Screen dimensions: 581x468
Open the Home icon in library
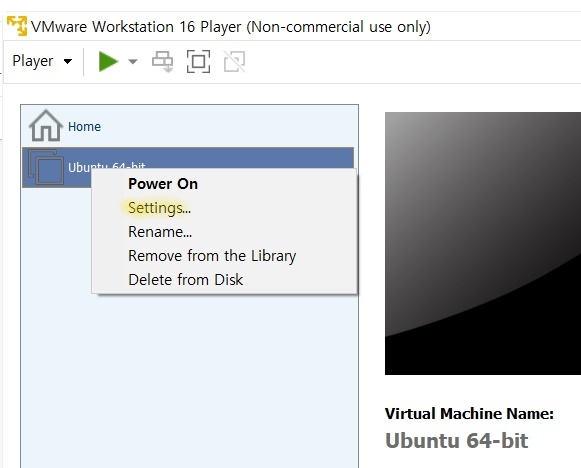click(46, 126)
